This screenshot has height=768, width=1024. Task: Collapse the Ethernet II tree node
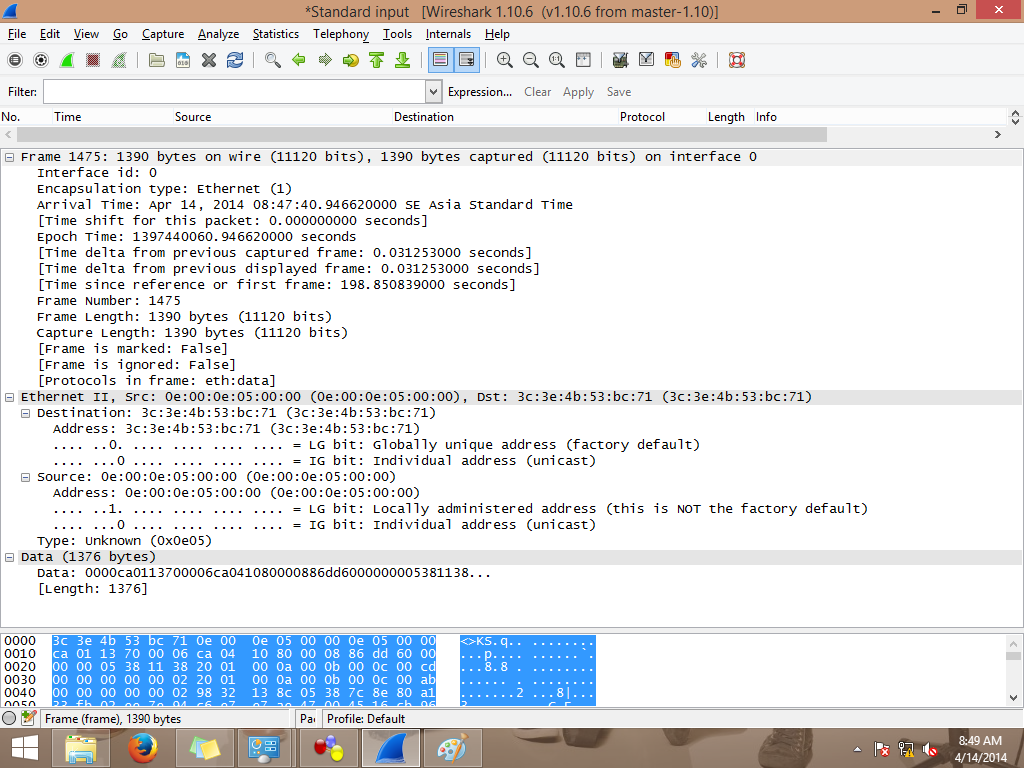tap(10, 397)
